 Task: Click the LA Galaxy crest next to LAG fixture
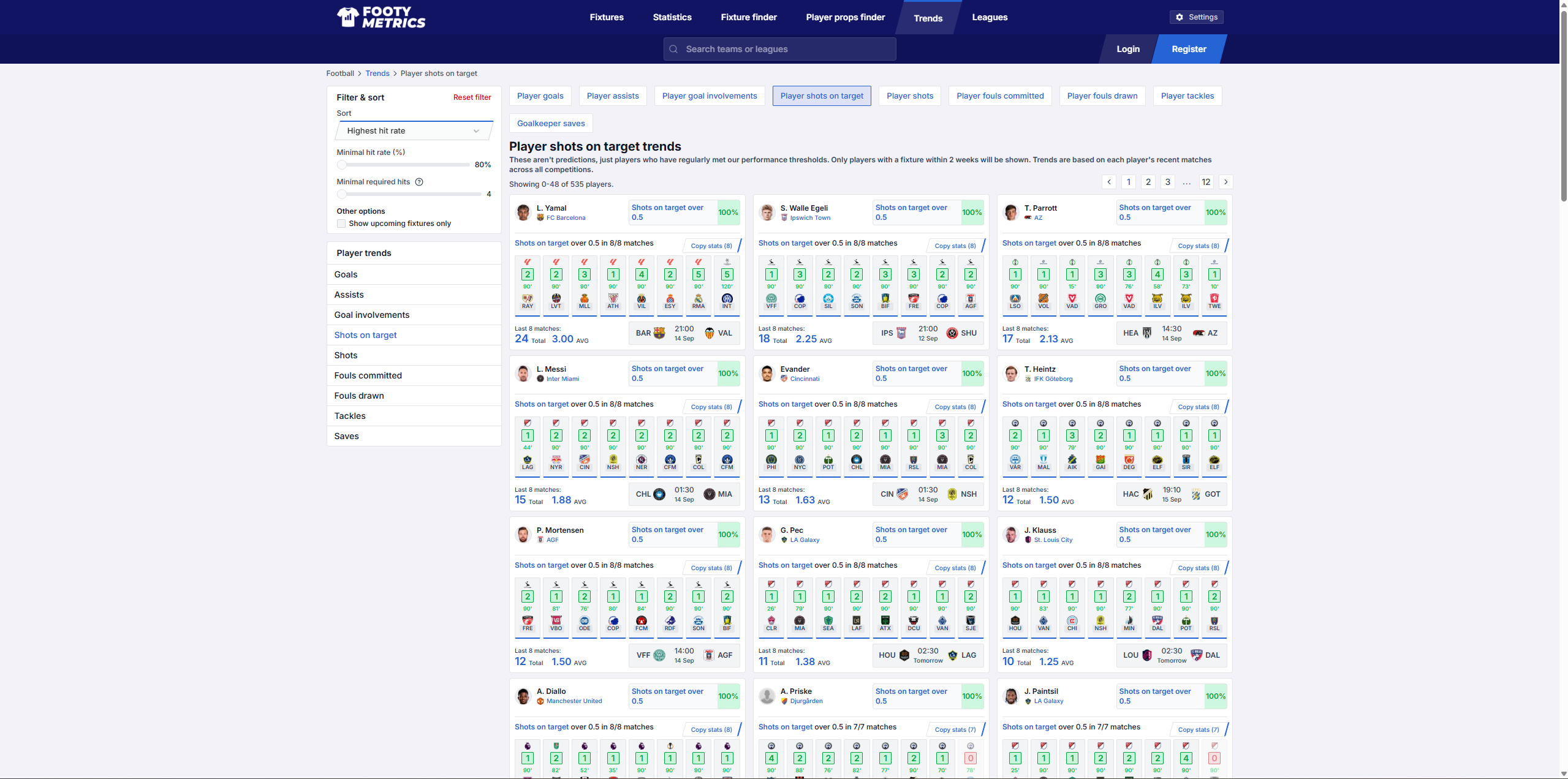point(953,655)
